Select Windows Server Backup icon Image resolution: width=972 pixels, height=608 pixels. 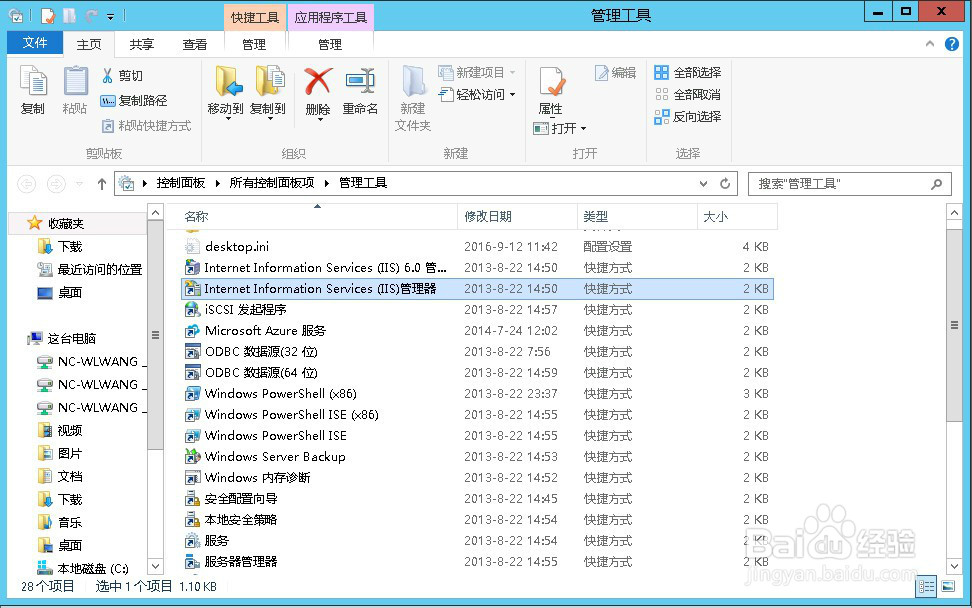[x=193, y=457]
